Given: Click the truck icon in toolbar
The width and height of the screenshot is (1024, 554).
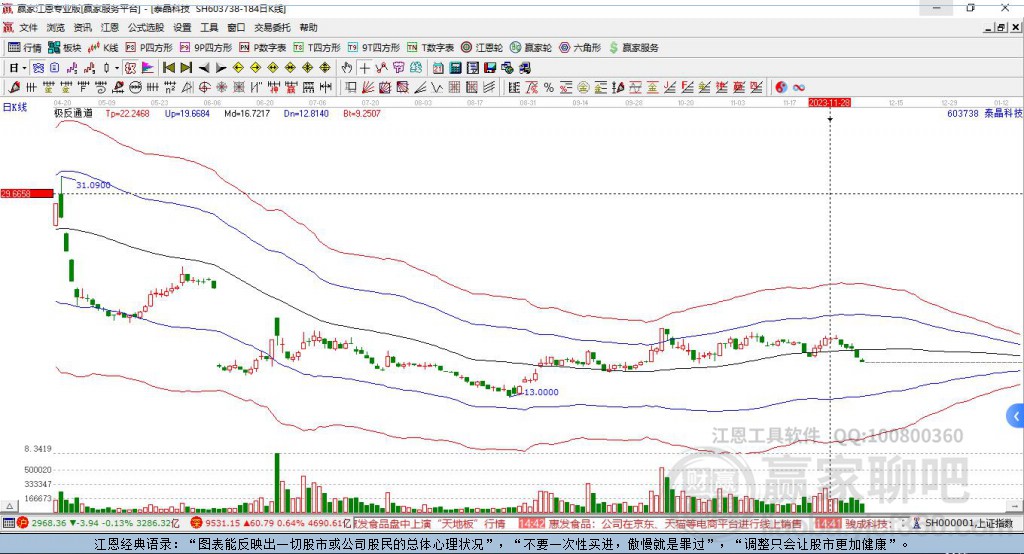Looking at the screenshot, I should tap(525, 68).
